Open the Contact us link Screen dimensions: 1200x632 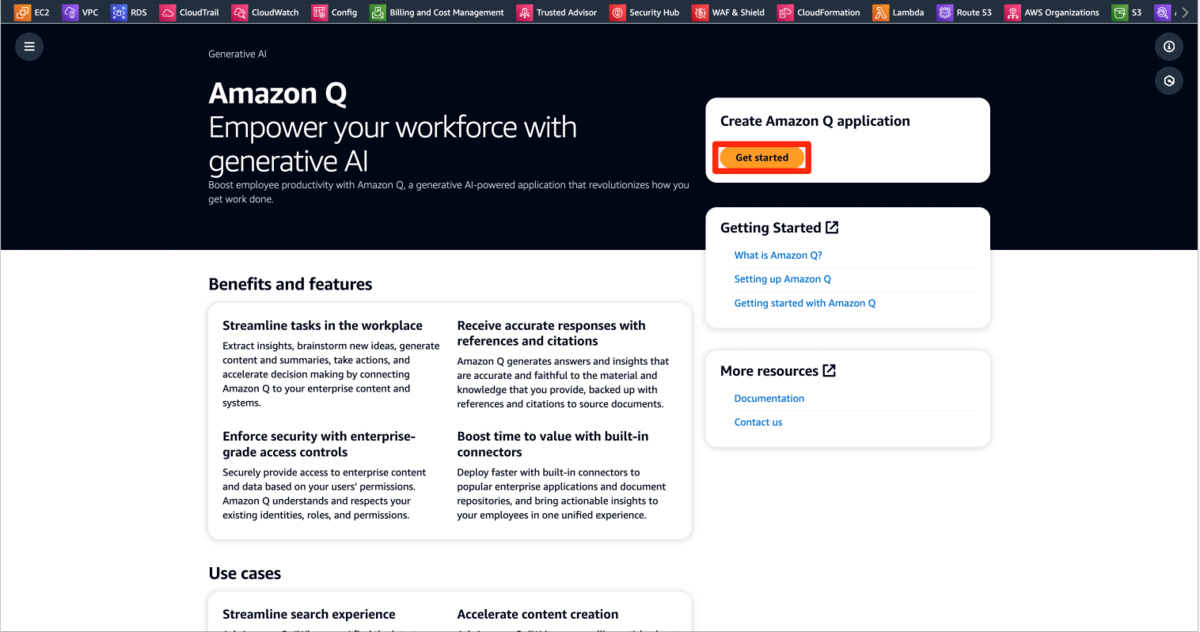[x=758, y=422]
